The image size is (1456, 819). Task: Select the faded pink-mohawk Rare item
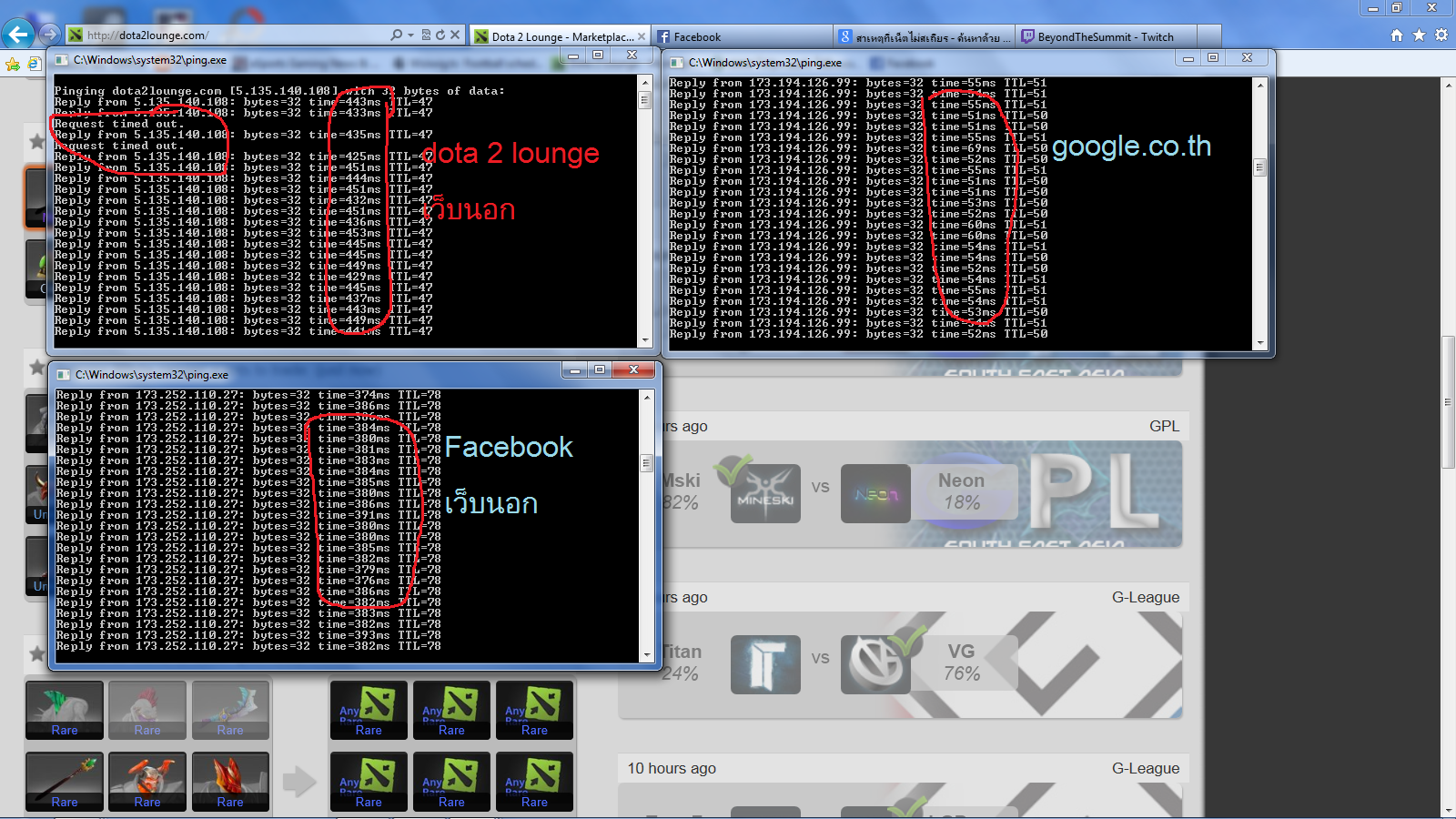[147, 710]
